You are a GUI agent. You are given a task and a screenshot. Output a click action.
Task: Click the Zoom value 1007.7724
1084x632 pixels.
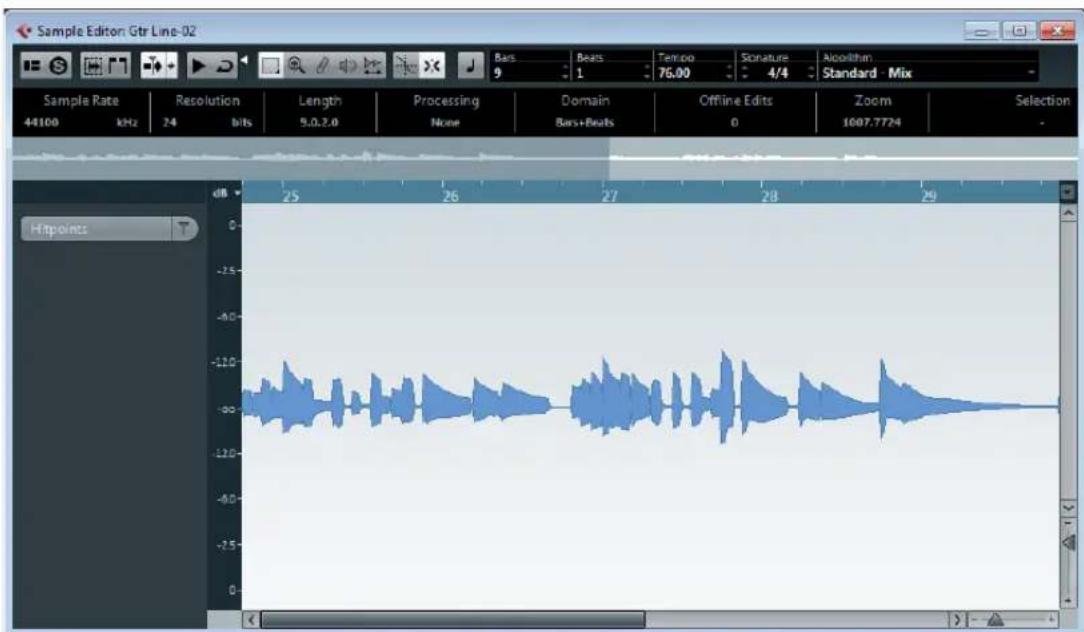tap(871, 122)
